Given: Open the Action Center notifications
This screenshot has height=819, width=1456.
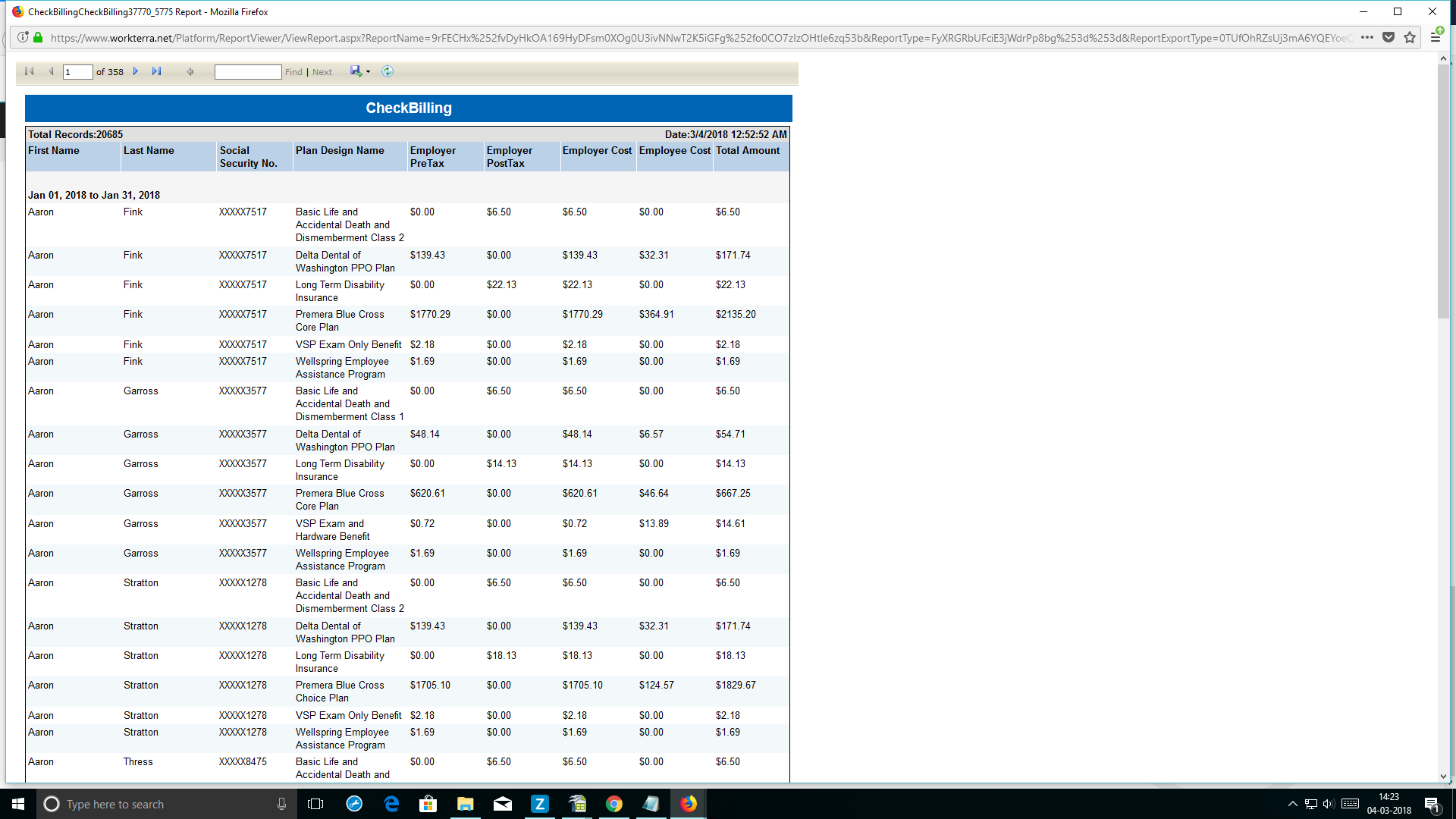Looking at the screenshot, I should (x=1432, y=804).
